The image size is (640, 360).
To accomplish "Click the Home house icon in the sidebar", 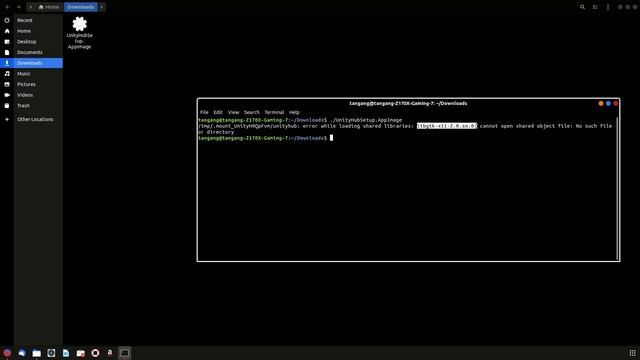I will tap(7, 31).
